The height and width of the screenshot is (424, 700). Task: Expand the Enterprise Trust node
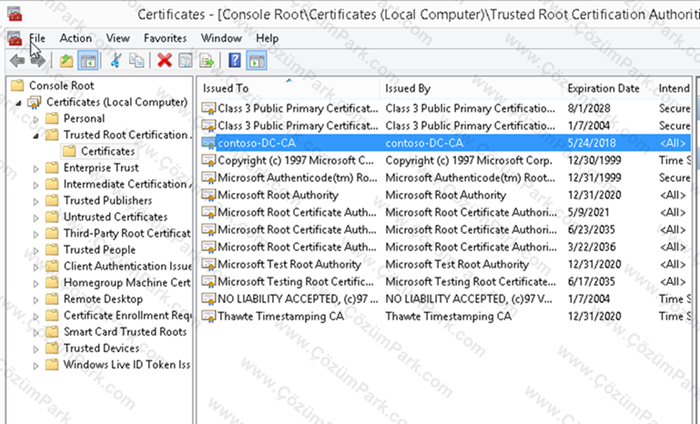click(36, 169)
